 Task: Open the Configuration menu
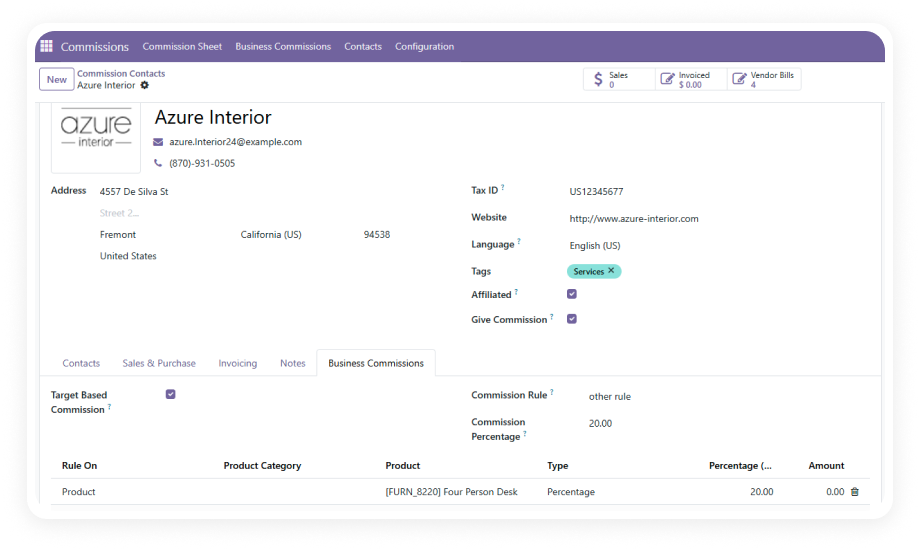click(424, 46)
